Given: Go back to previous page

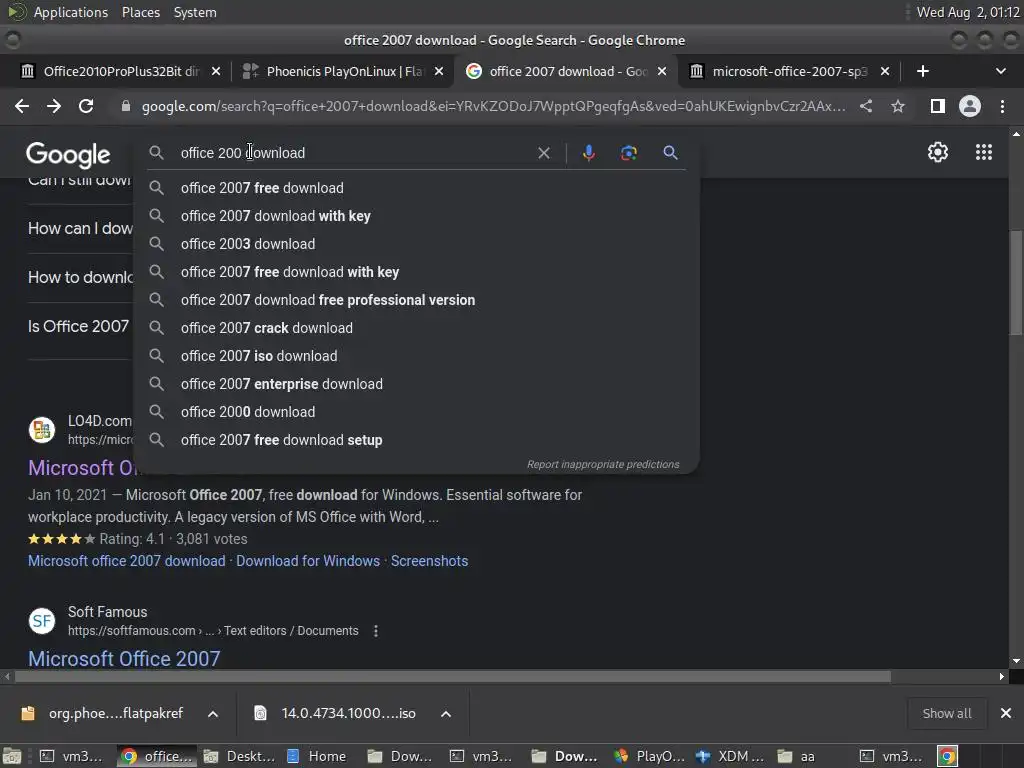Looking at the screenshot, I should pos(22,106).
